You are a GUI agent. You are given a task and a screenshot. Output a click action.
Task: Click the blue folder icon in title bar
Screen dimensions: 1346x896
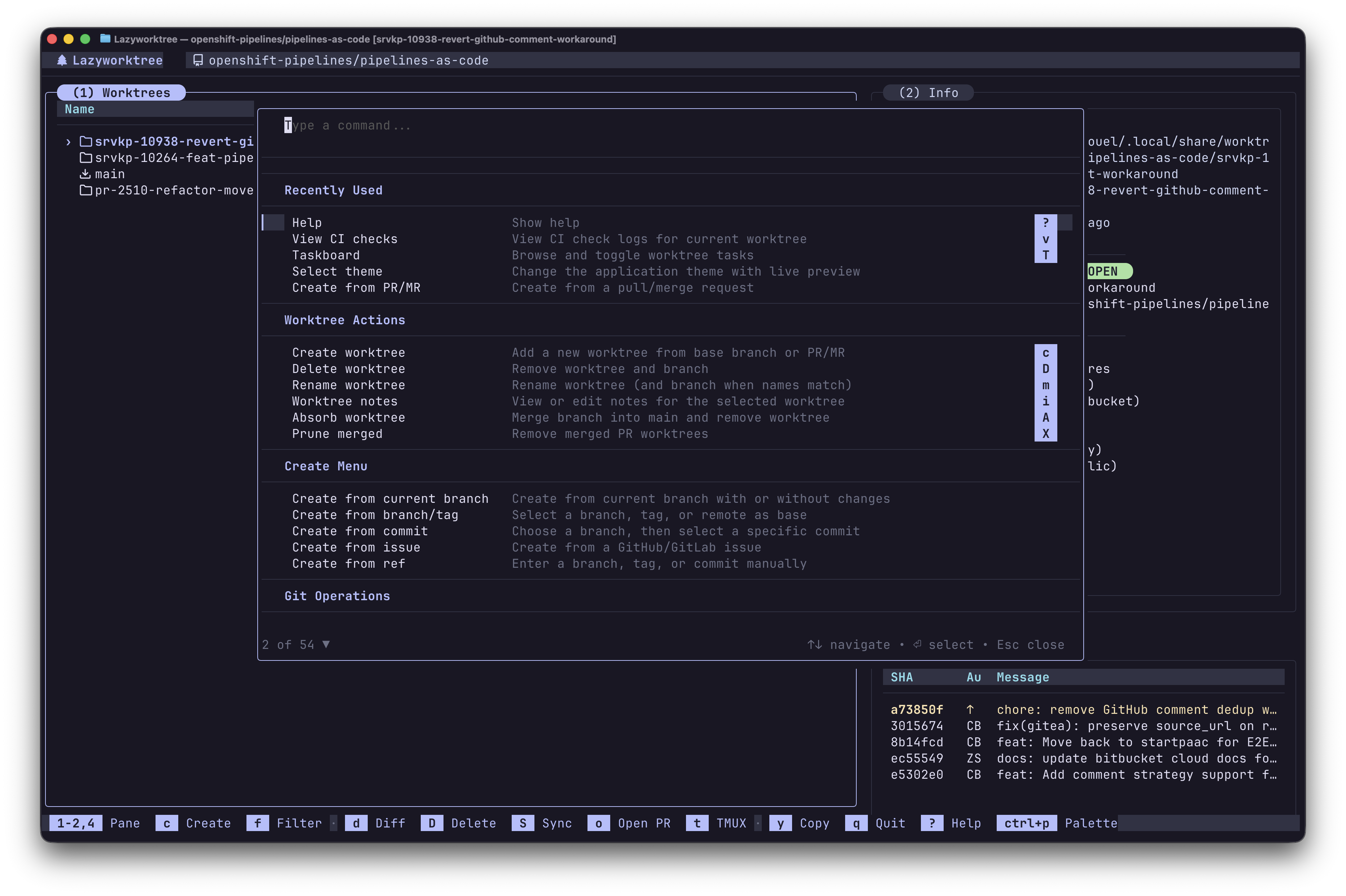105,38
